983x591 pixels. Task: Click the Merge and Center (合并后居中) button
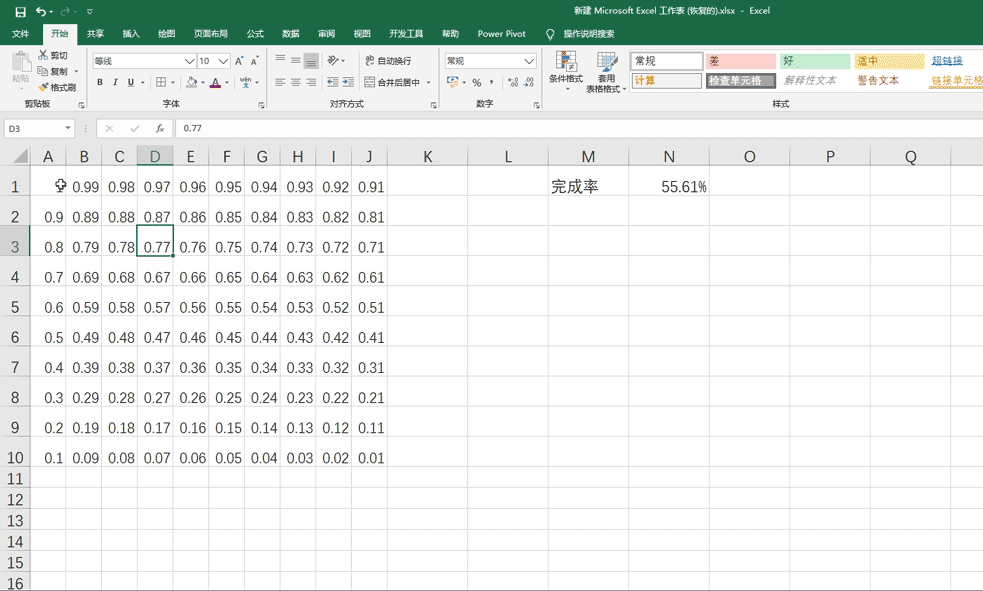coord(392,82)
